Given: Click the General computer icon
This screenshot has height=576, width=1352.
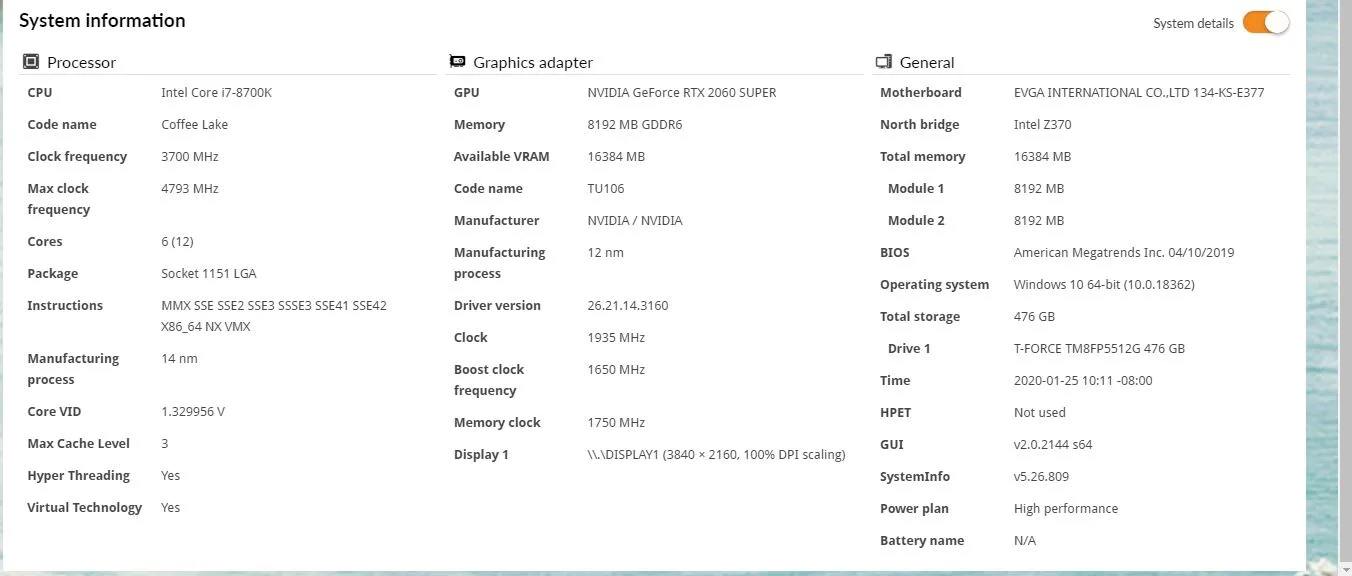Looking at the screenshot, I should click(x=884, y=62).
